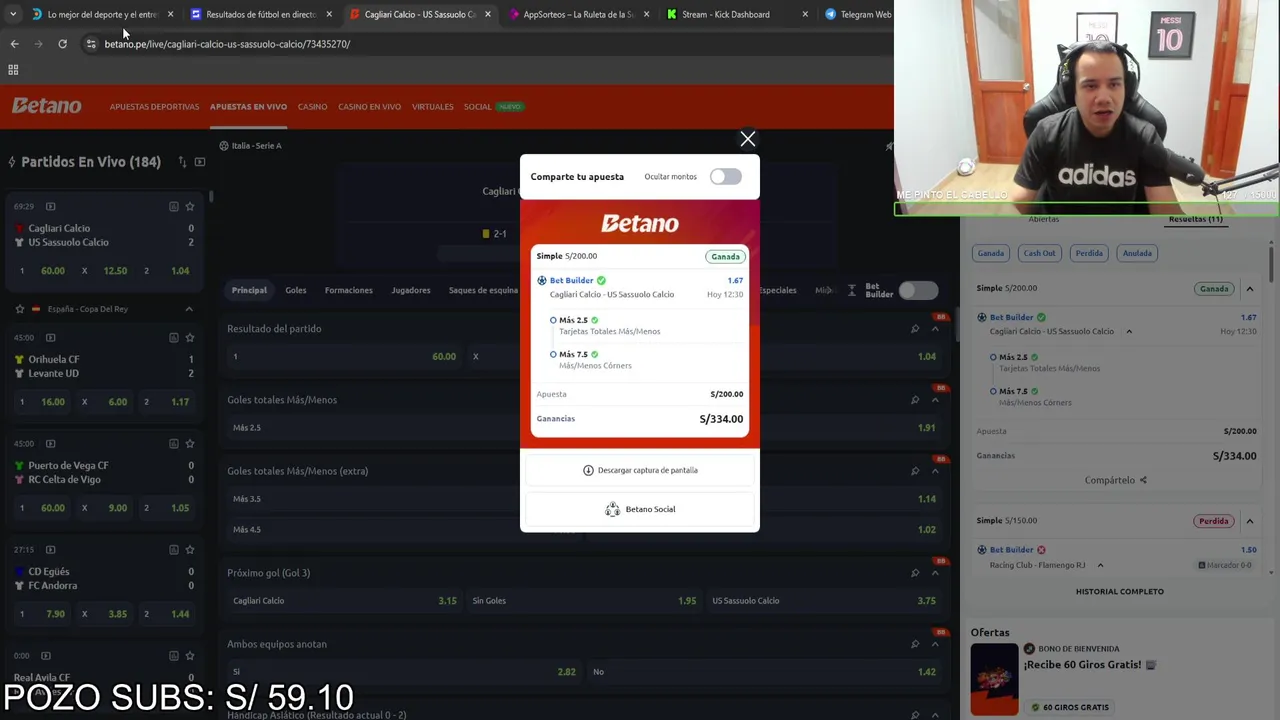This screenshot has height=720, width=1280.
Task: Collapse the Resultado del partido market
Action: tap(935, 329)
